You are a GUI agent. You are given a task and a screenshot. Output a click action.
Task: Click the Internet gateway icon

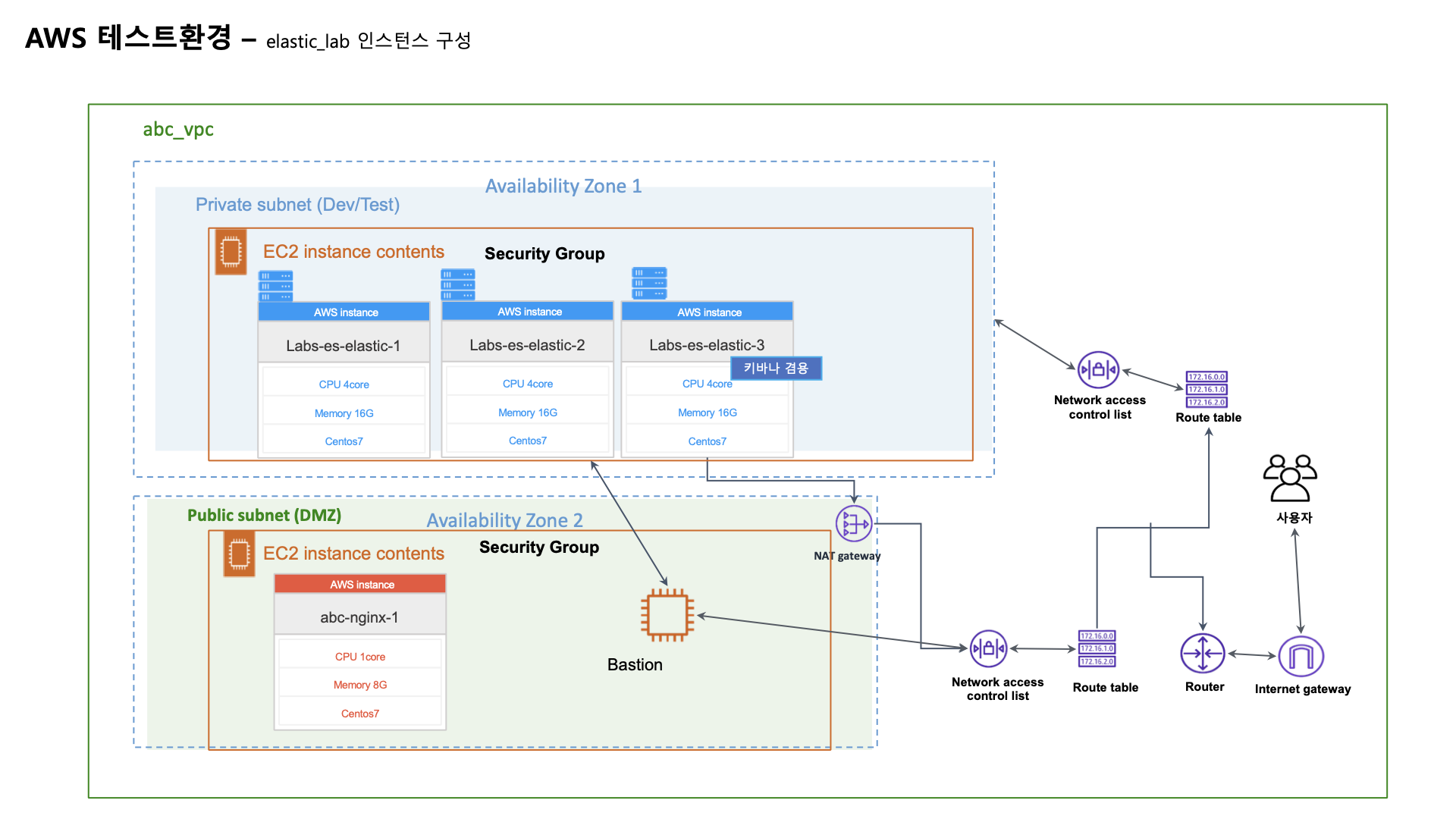pos(1301,657)
